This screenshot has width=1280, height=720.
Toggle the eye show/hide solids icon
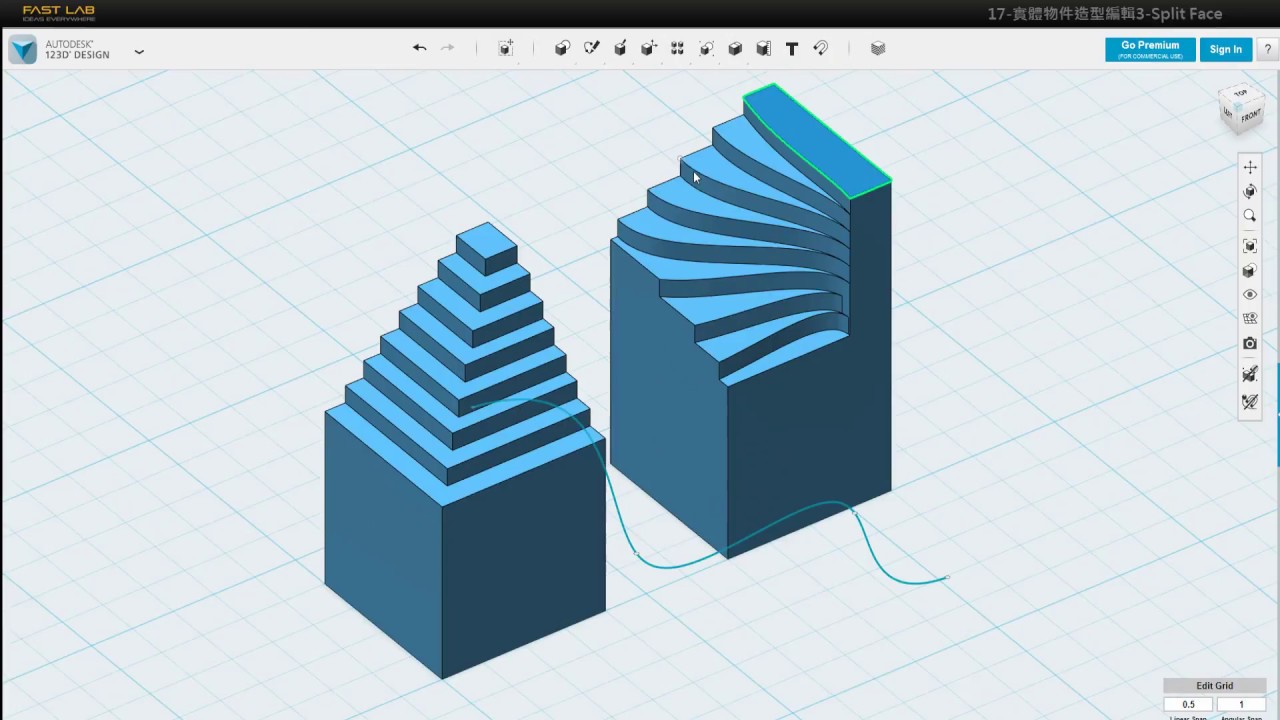click(1250, 295)
